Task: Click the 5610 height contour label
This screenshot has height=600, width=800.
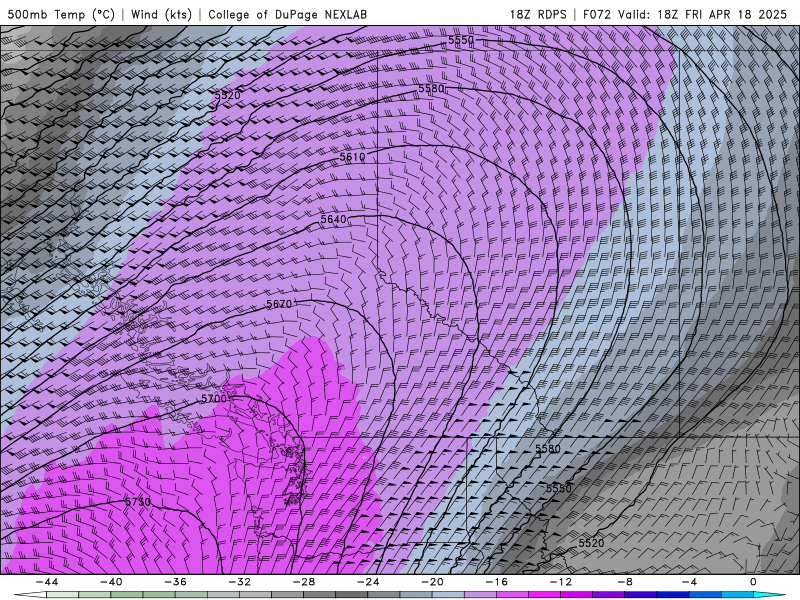Action: pos(353,157)
